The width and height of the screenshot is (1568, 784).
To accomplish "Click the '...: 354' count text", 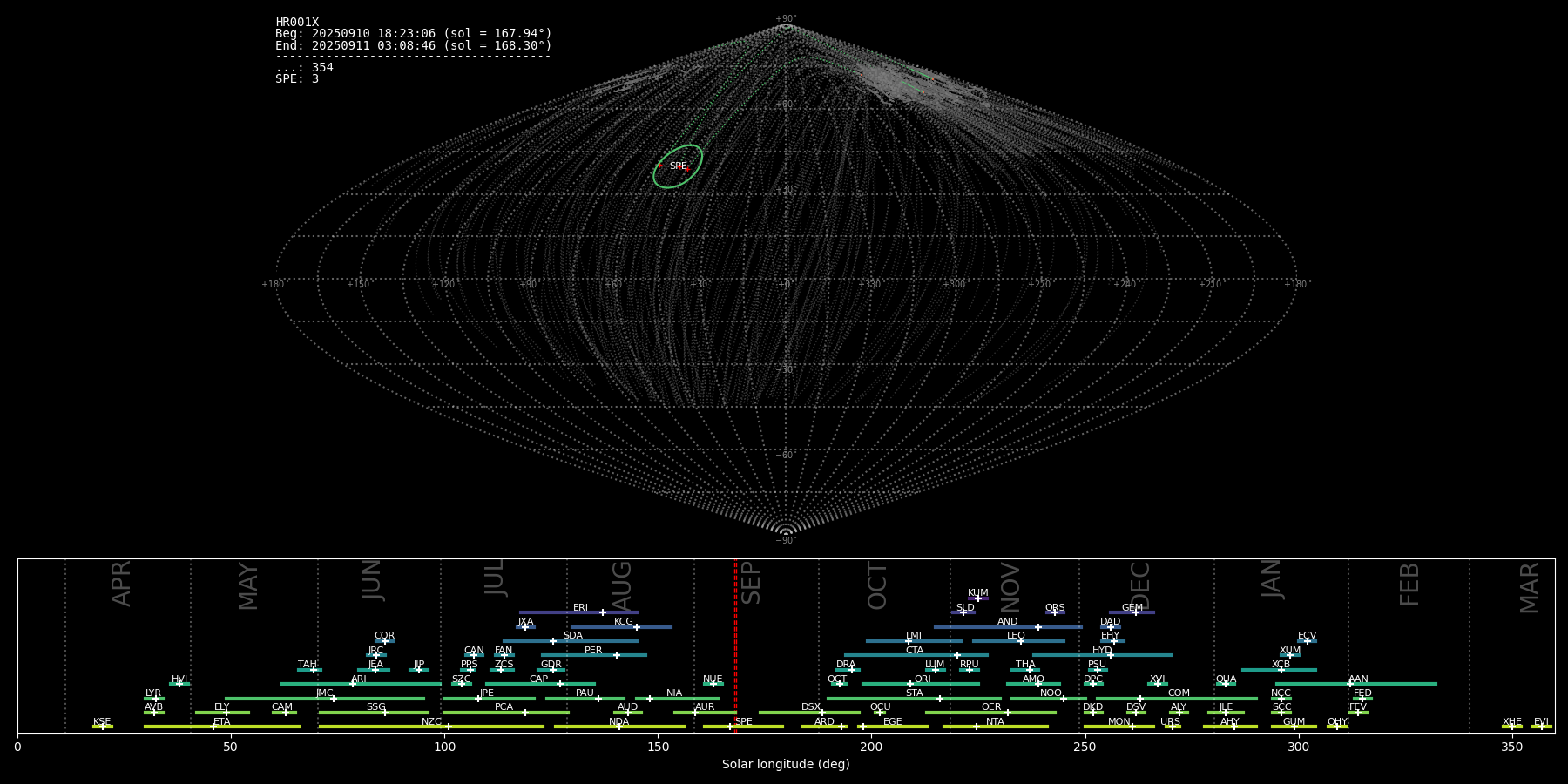I will click(x=304, y=67).
